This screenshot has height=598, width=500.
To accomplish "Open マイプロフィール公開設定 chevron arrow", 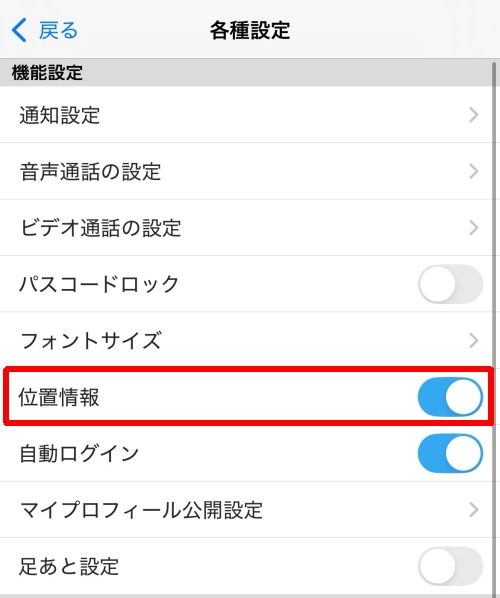I will tap(473, 510).
